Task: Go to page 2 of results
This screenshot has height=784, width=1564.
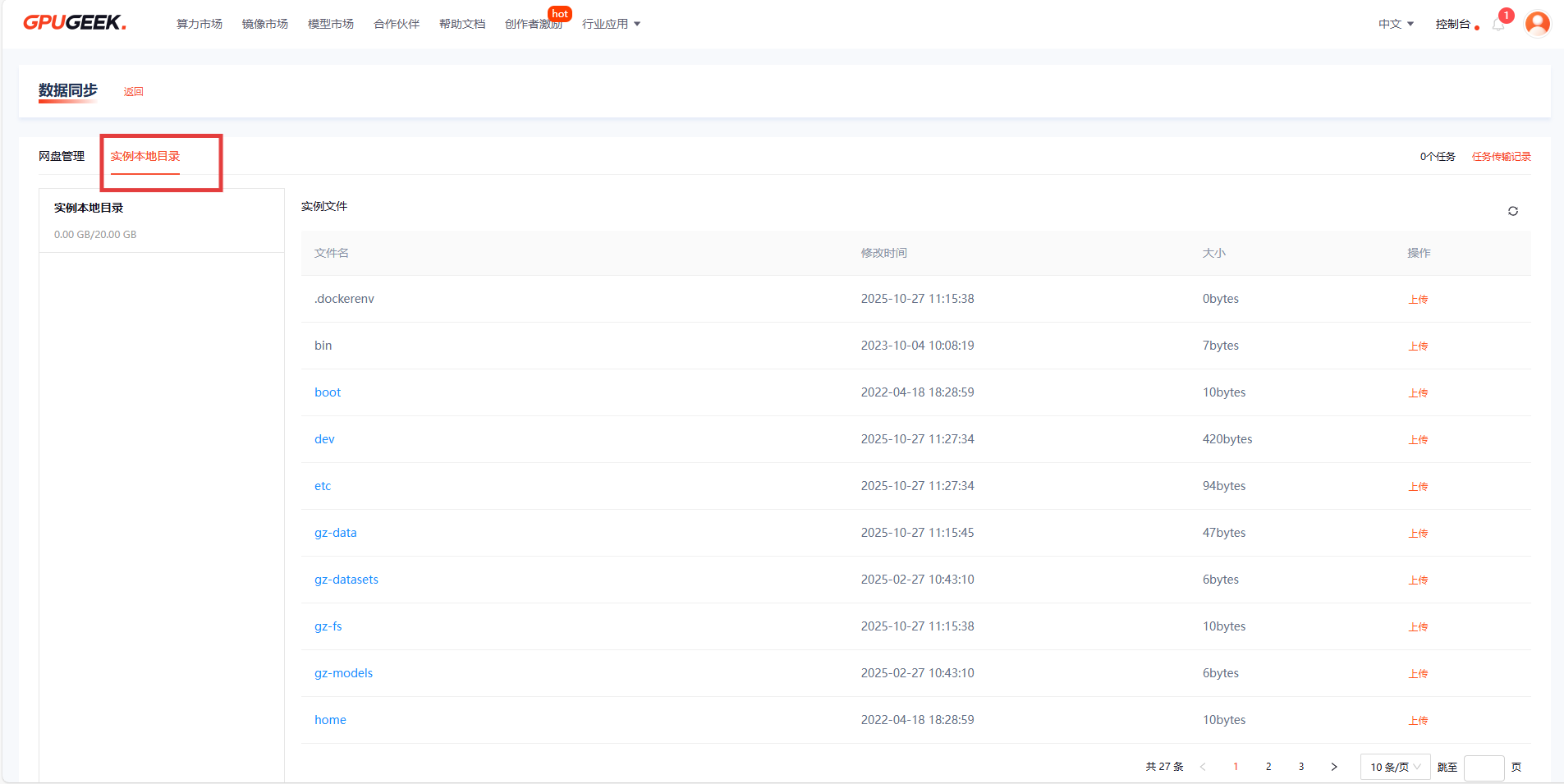Action: pyautogui.click(x=1268, y=767)
